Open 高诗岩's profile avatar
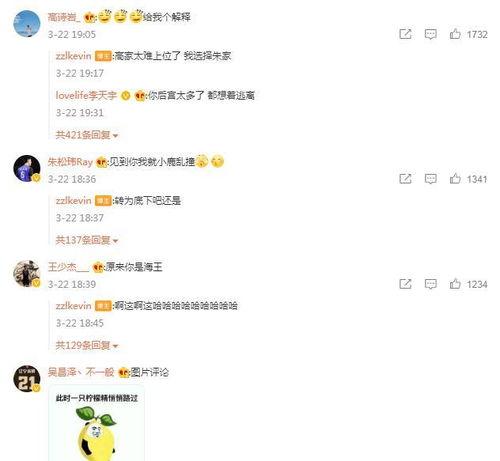 (x=27, y=24)
